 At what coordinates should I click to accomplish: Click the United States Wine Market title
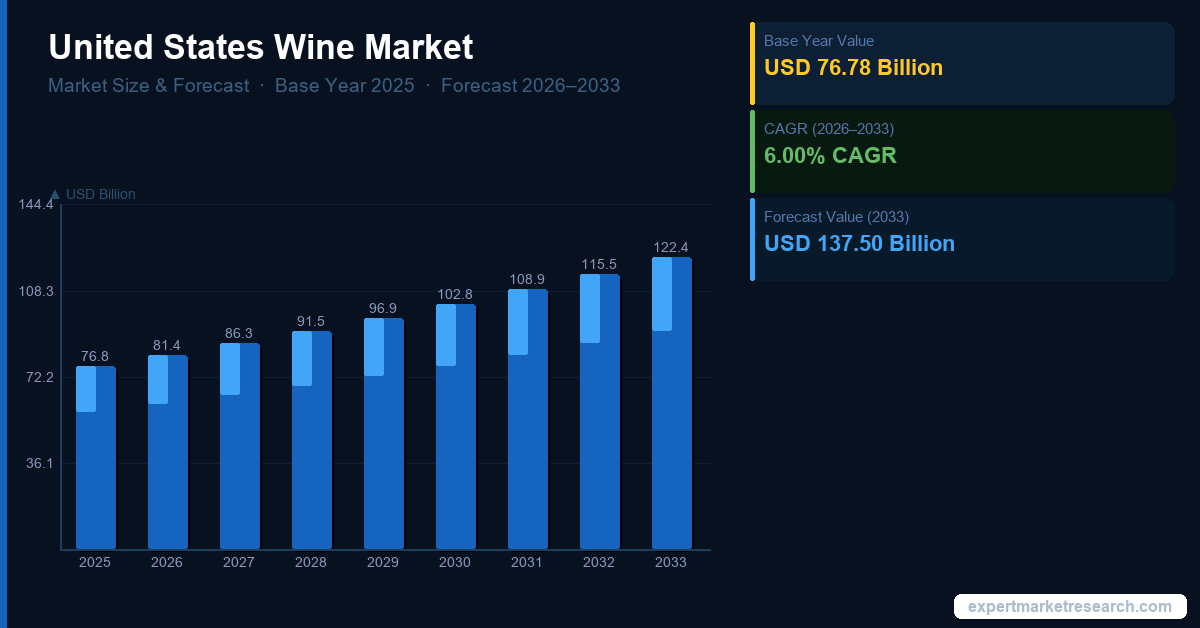[261, 47]
